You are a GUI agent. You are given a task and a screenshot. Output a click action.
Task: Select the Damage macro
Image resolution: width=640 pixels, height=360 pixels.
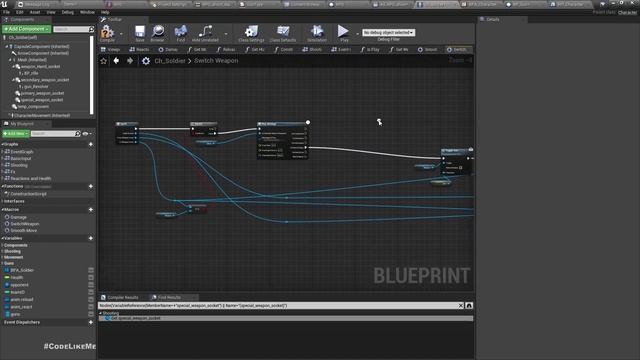(x=19, y=217)
